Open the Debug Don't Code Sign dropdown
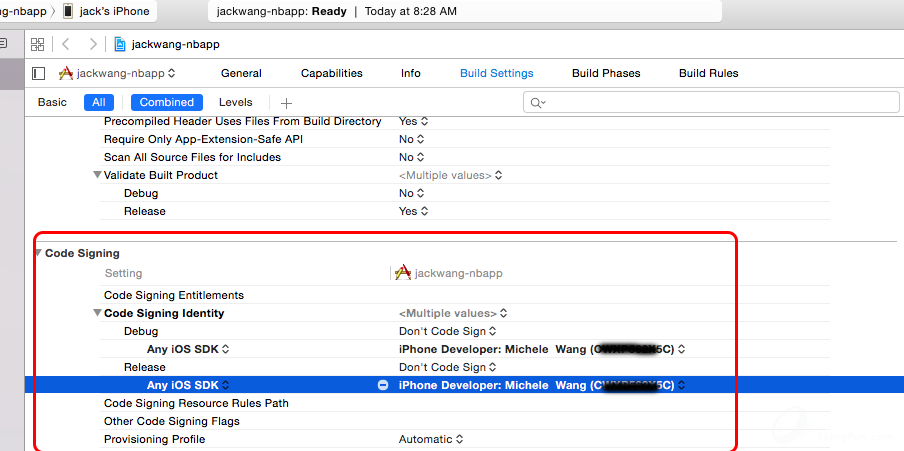 [x=447, y=331]
